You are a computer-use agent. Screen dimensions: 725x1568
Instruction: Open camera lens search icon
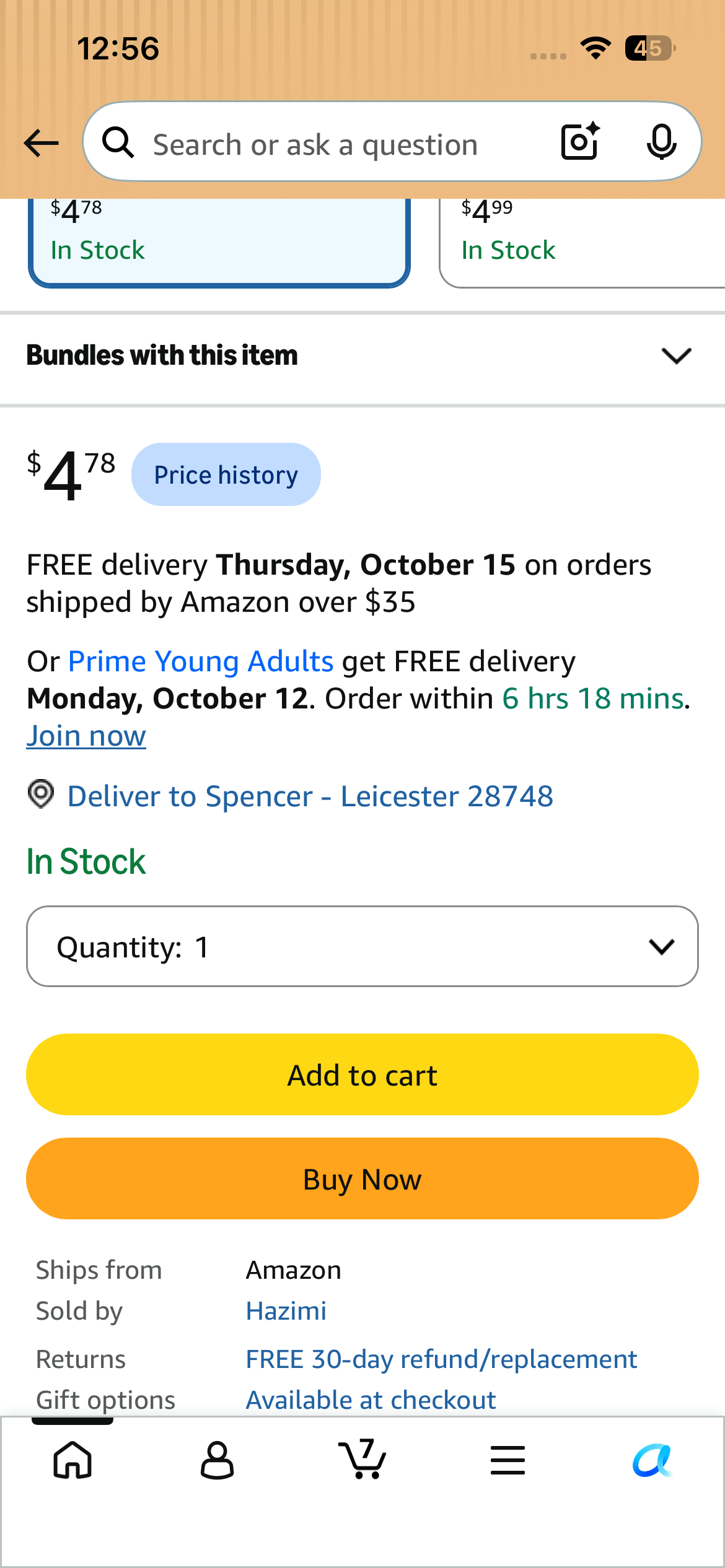tap(581, 142)
